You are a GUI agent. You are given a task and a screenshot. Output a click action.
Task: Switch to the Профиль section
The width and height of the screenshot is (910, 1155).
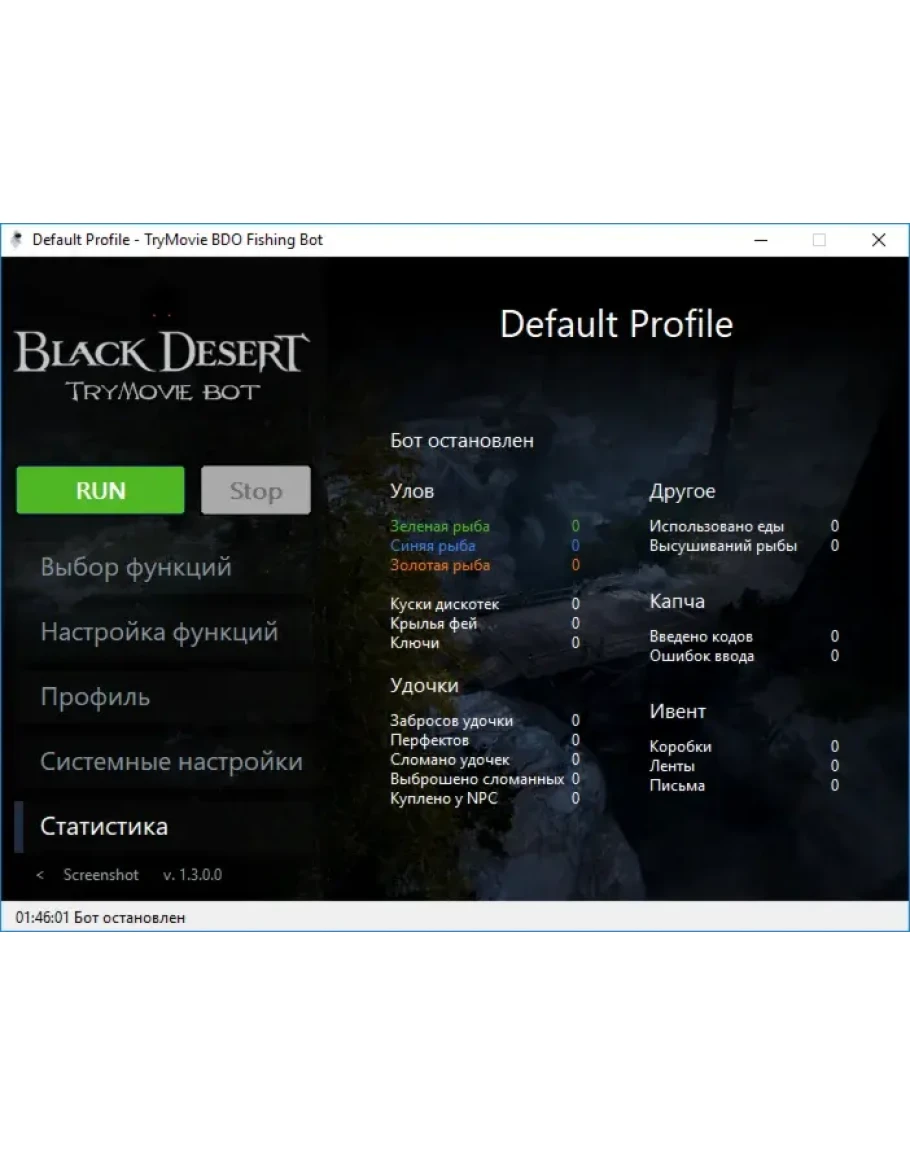point(95,697)
